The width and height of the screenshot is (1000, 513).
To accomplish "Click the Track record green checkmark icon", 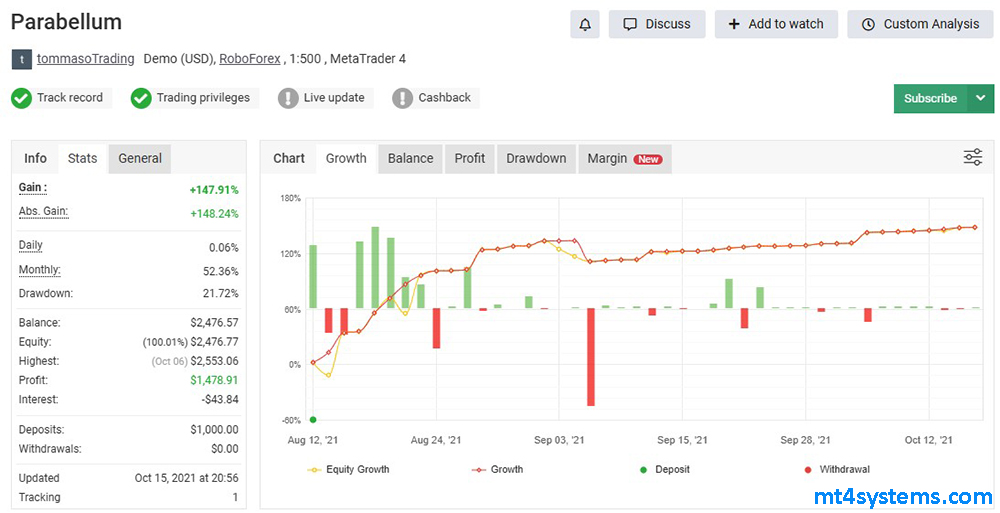I will tap(21, 98).
